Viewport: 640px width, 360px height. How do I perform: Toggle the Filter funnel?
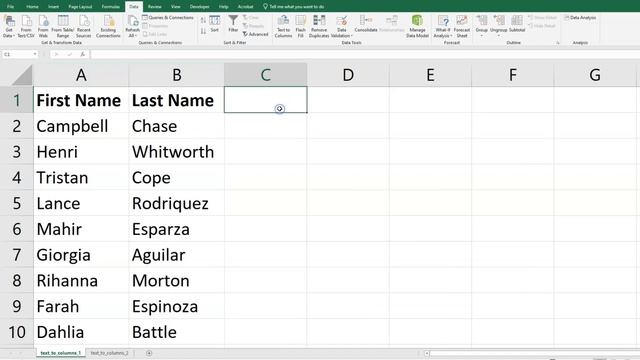click(x=233, y=24)
